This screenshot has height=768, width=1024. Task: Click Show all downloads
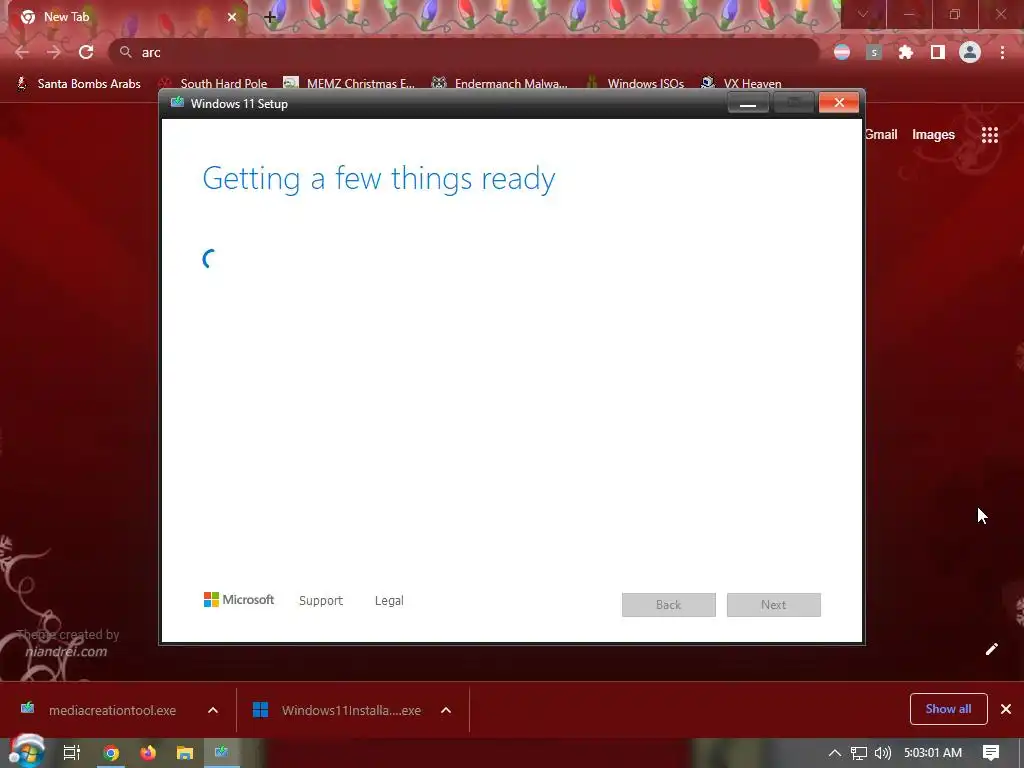pyautogui.click(x=948, y=709)
